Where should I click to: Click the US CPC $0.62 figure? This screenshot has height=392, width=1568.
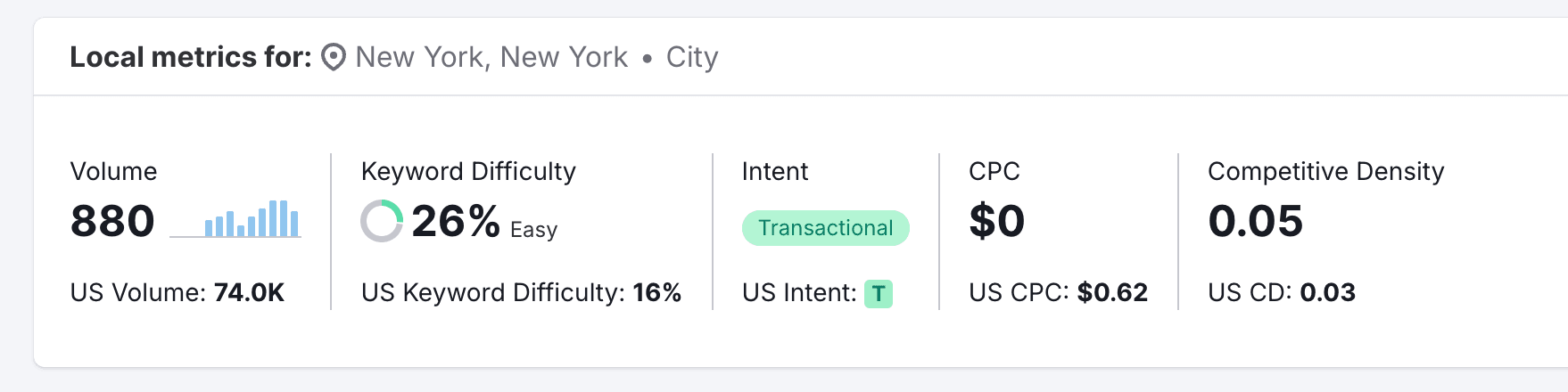tap(1112, 292)
